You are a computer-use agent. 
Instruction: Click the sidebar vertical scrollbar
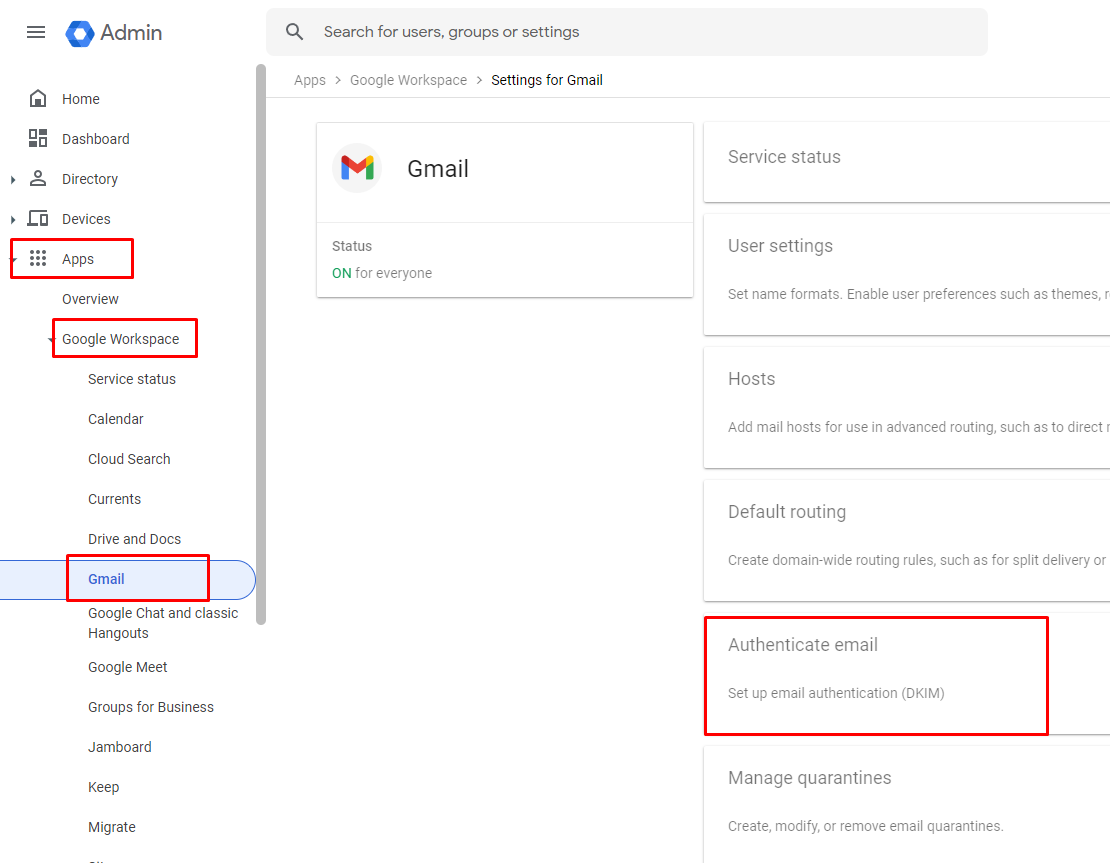(x=261, y=340)
